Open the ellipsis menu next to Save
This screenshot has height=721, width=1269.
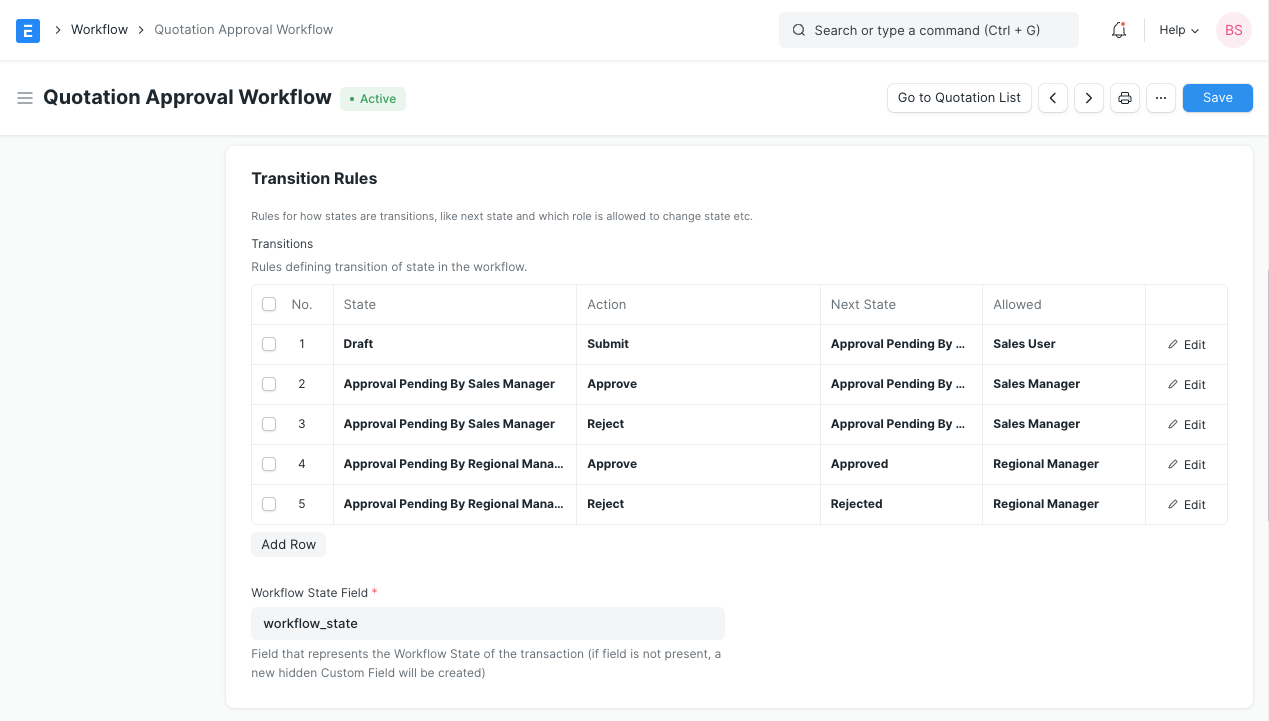pyautogui.click(x=1160, y=97)
